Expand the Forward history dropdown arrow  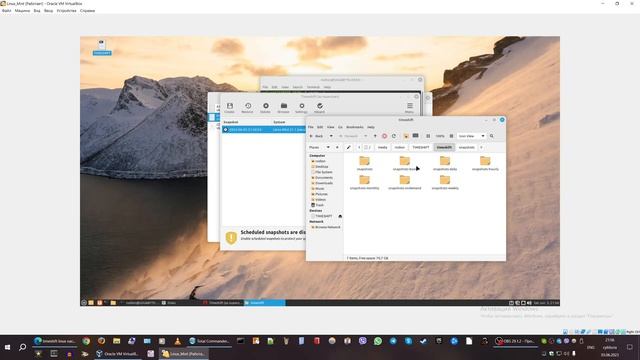(365, 136)
